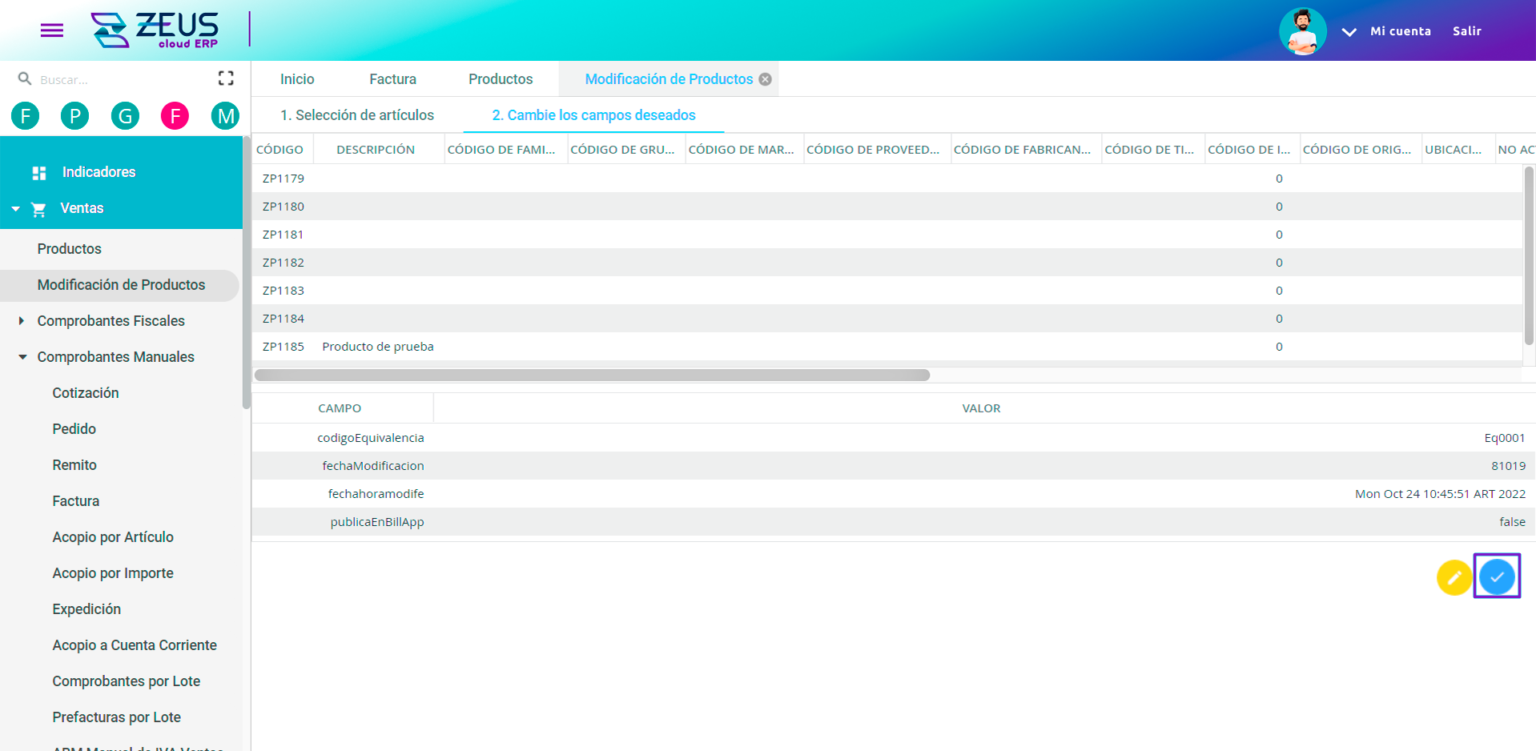Open the hamburger navigation menu
Viewport: 1536px width, 751px height.
tap(51, 30)
